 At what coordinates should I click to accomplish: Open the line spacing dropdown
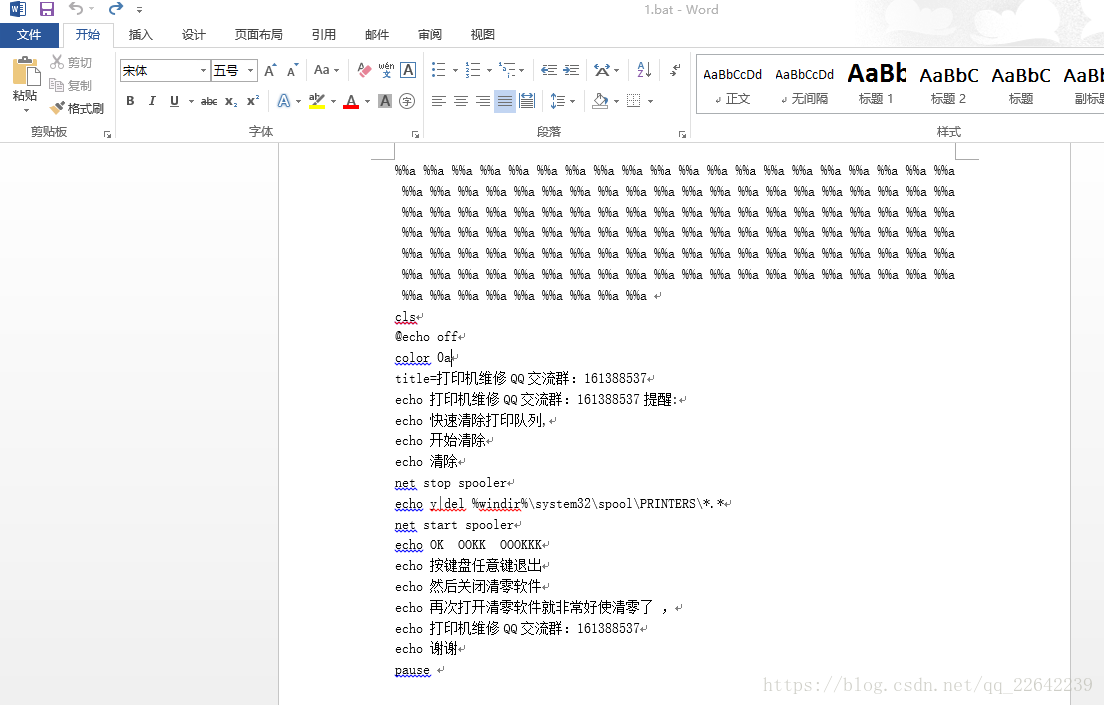[572, 101]
